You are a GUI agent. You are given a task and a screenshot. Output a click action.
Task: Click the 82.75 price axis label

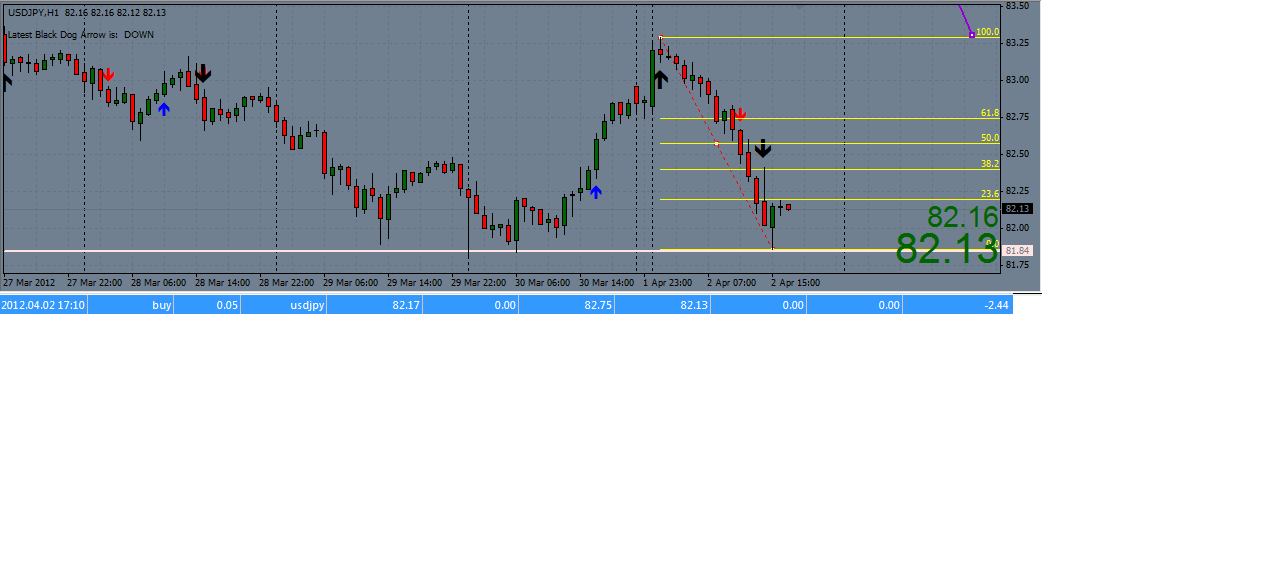(1018, 117)
